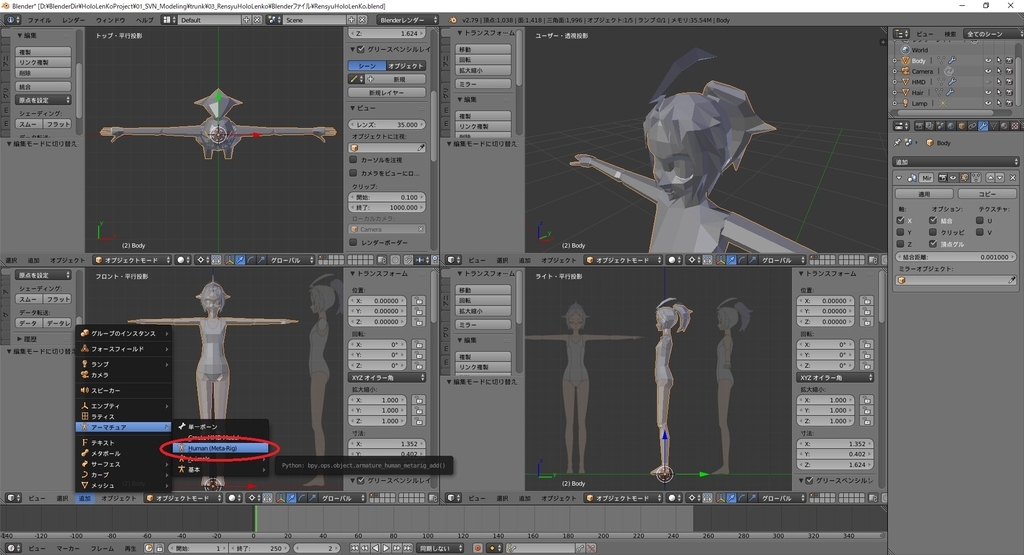Collapse the mirror modifier panel triangle

[x=899, y=178]
